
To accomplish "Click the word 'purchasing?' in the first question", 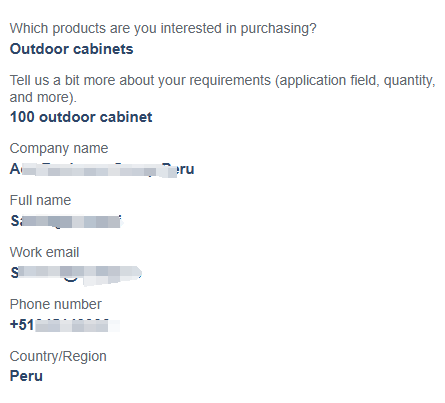I will (x=279, y=29).
